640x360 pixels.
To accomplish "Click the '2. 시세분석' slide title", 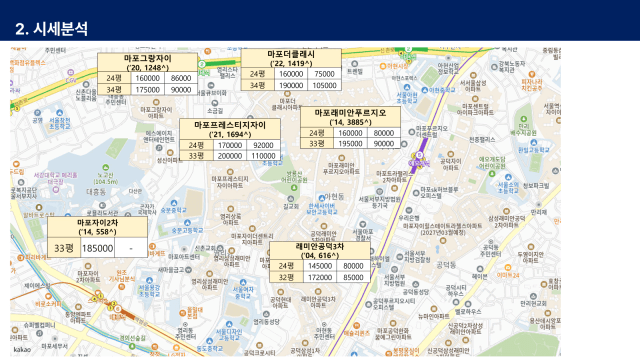I will coord(51,29).
